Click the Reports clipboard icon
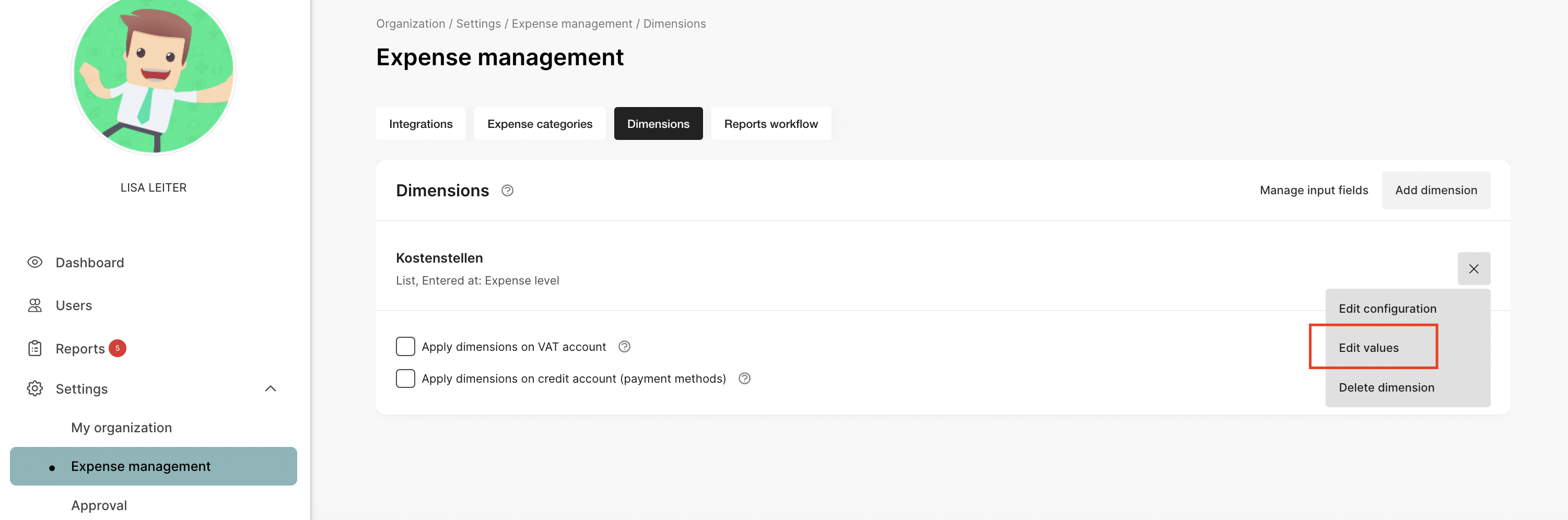Viewport: 1568px width, 520px height. coord(34,348)
